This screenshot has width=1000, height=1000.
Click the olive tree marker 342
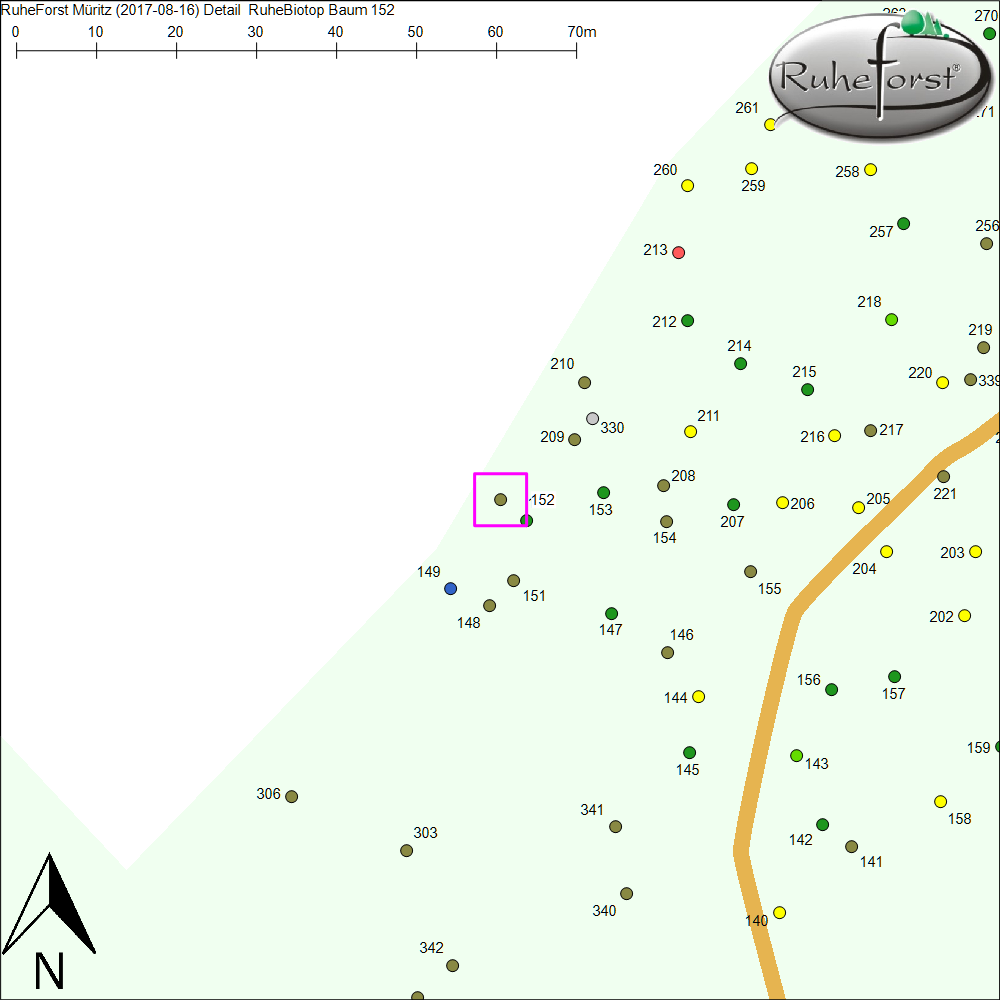452,965
